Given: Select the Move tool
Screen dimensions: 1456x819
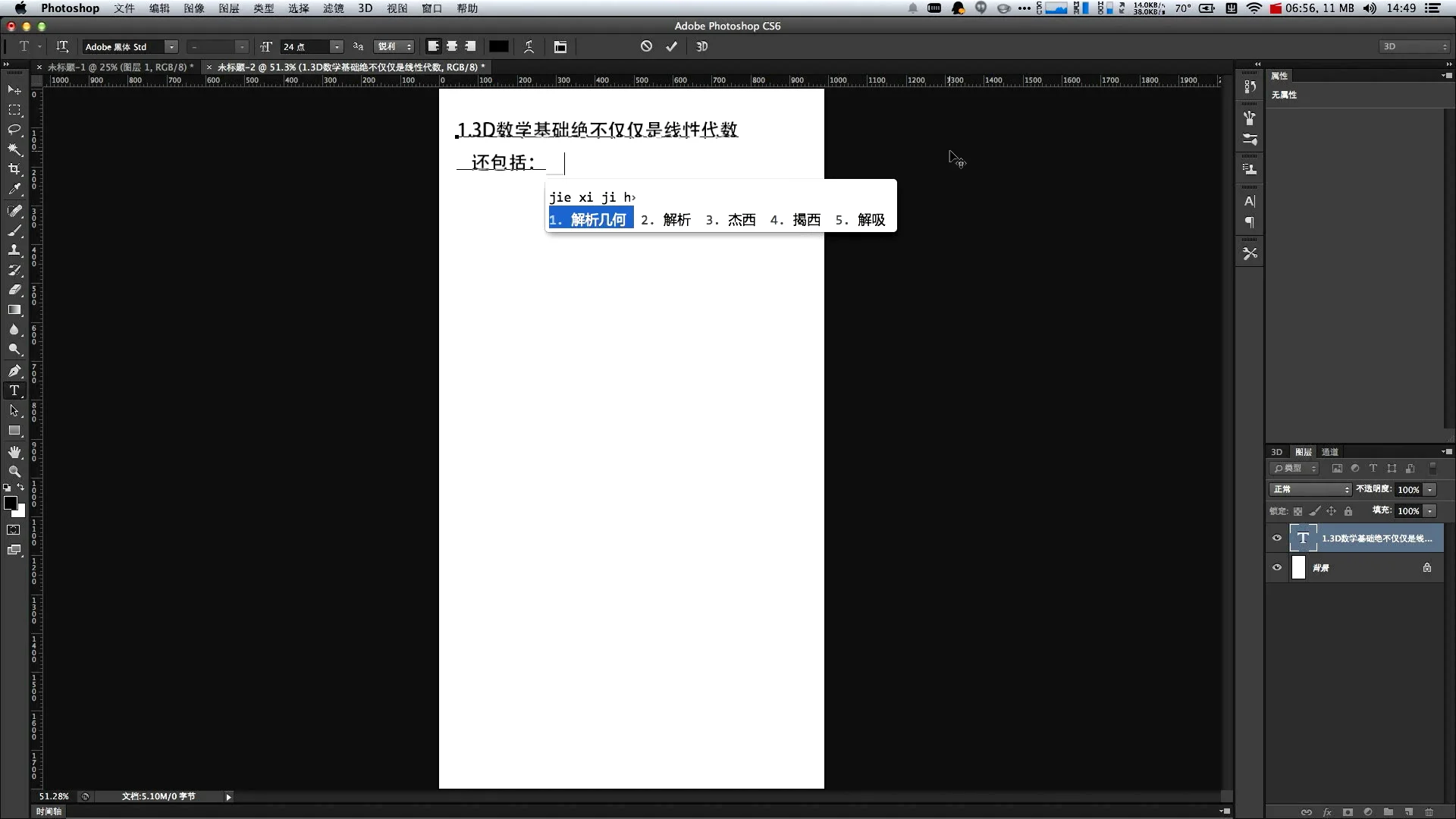Looking at the screenshot, I should click(14, 90).
